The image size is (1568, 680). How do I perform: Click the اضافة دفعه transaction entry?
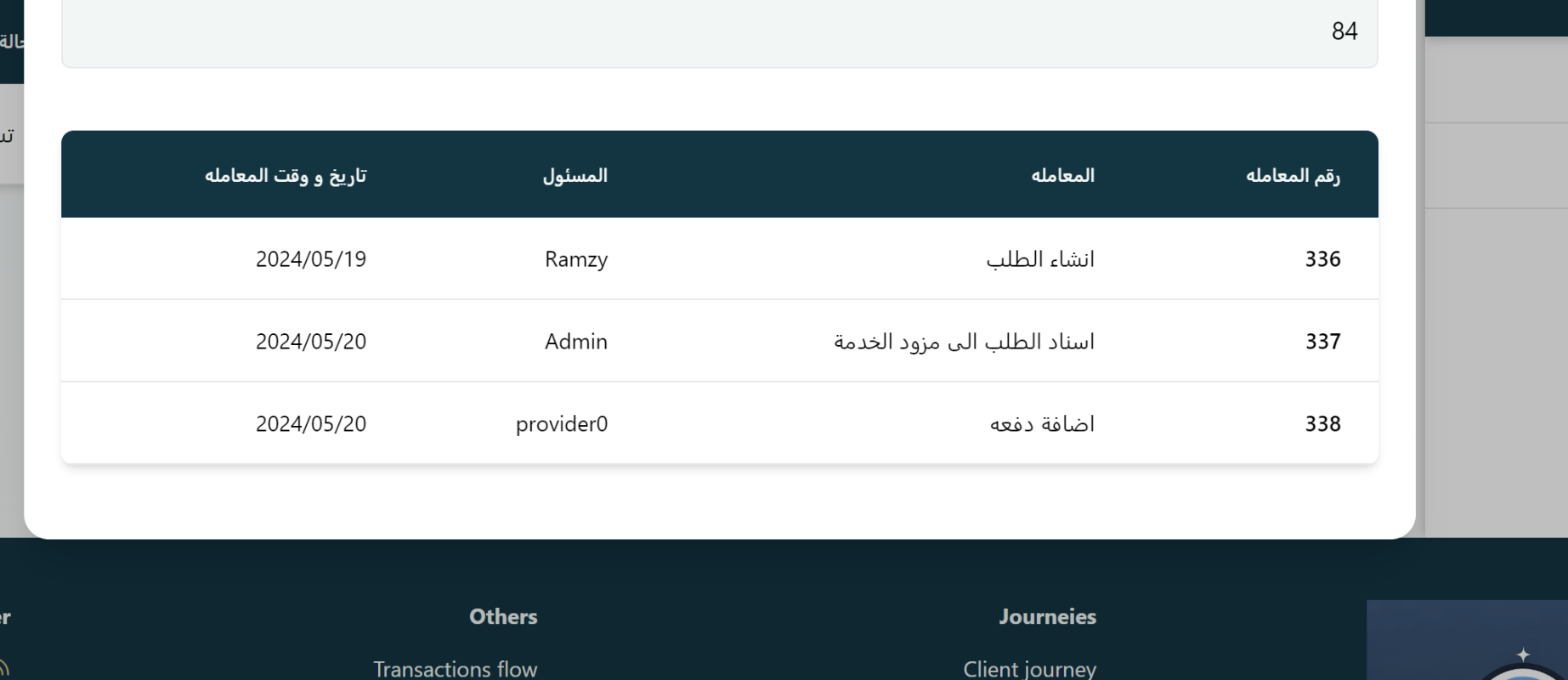1042,424
